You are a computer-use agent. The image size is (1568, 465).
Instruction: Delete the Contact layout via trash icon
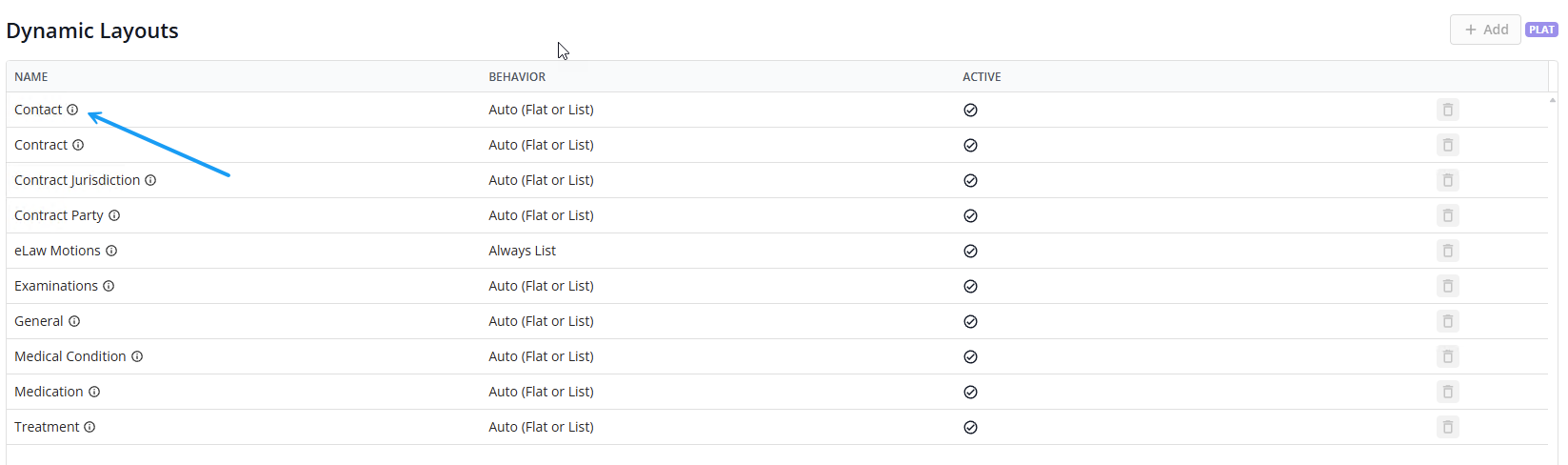[x=1447, y=110]
